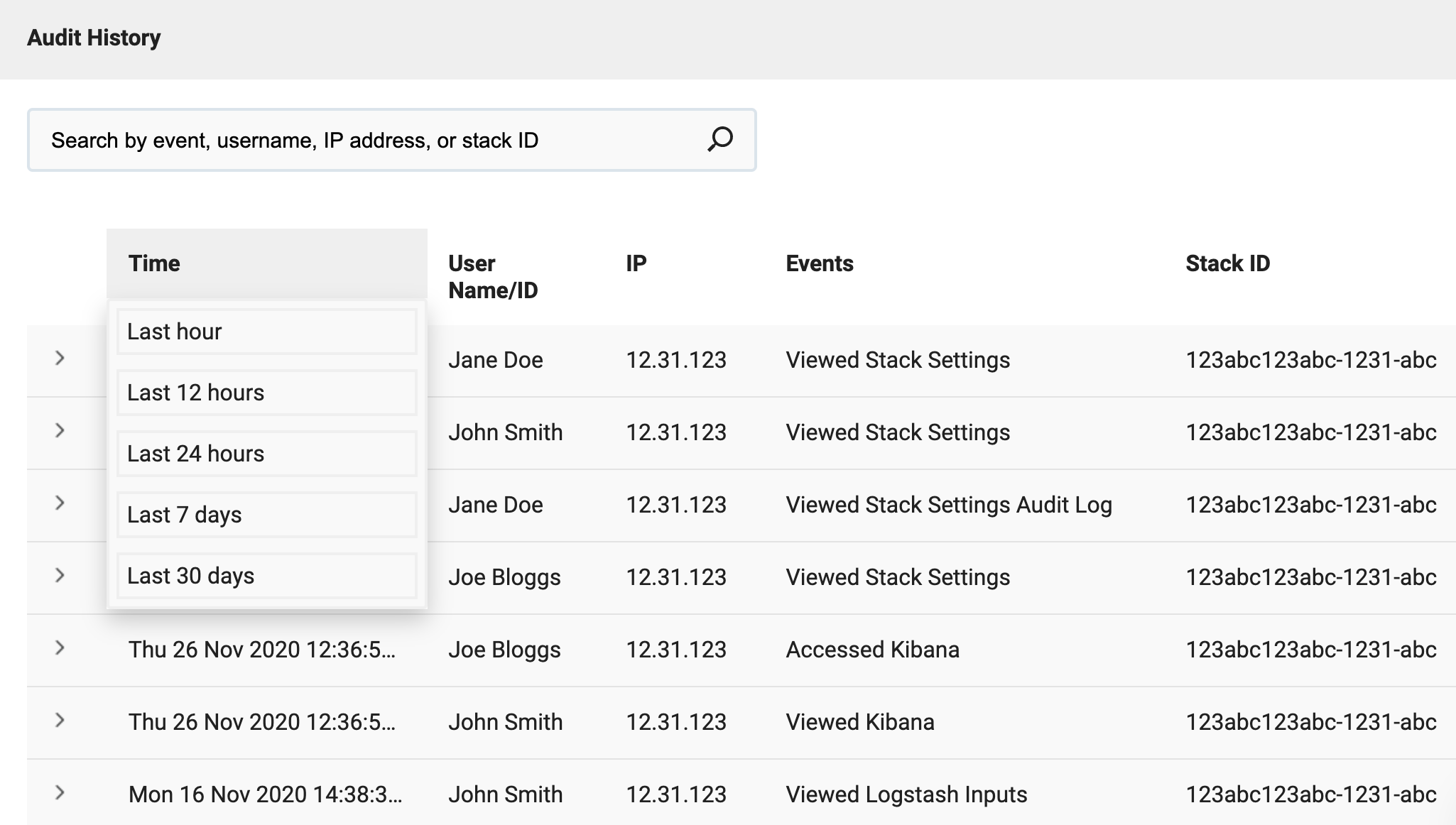This screenshot has width=1456, height=825.
Task: Select Last 7 days option
Action: (x=266, y=515)
